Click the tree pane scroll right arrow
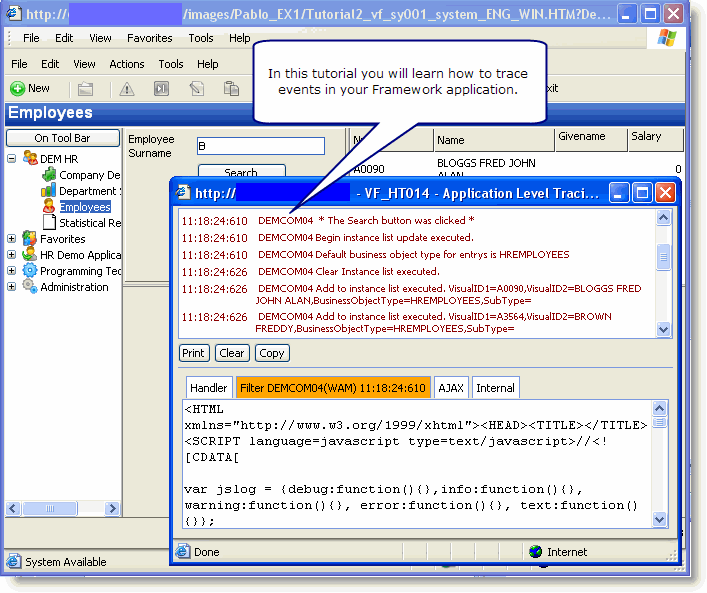 112,509
